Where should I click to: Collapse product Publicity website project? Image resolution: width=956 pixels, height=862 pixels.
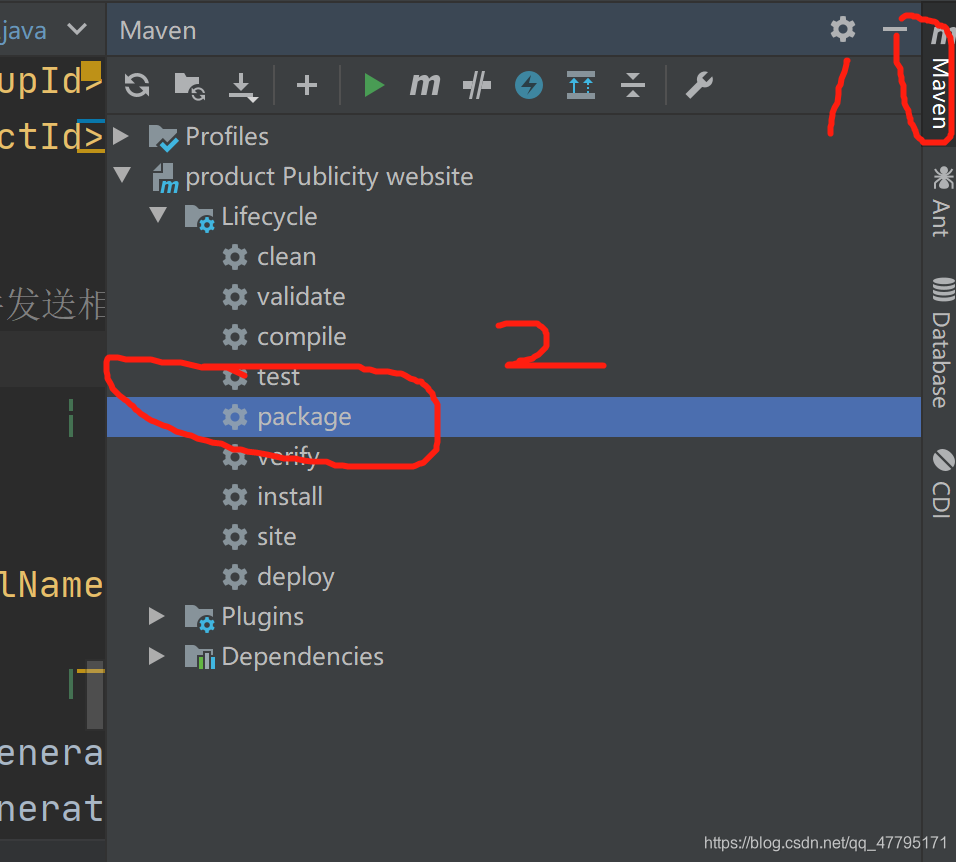(x=122, y=175)
